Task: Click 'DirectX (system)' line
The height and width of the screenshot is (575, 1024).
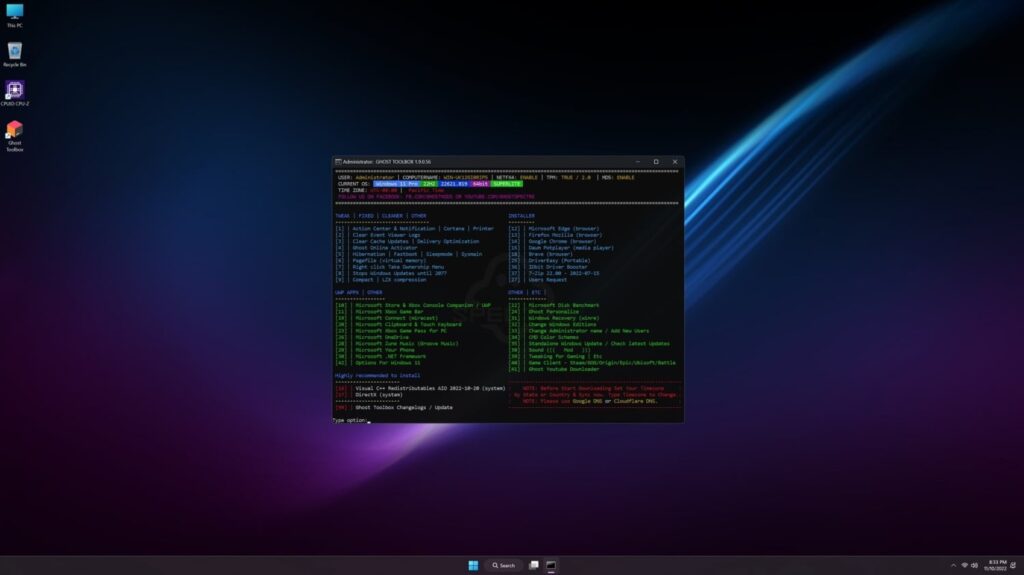Action: click(369, 395)
